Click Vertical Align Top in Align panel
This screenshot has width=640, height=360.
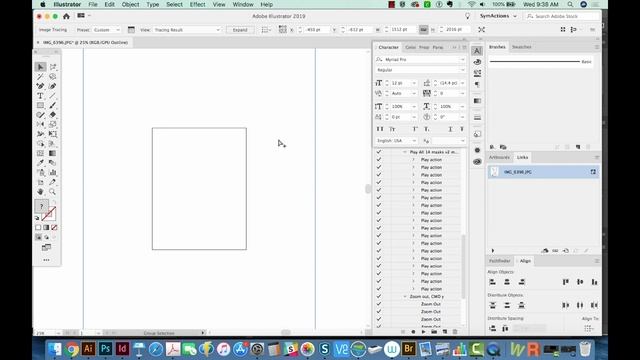pyautogui.click(x=566, y=282)
